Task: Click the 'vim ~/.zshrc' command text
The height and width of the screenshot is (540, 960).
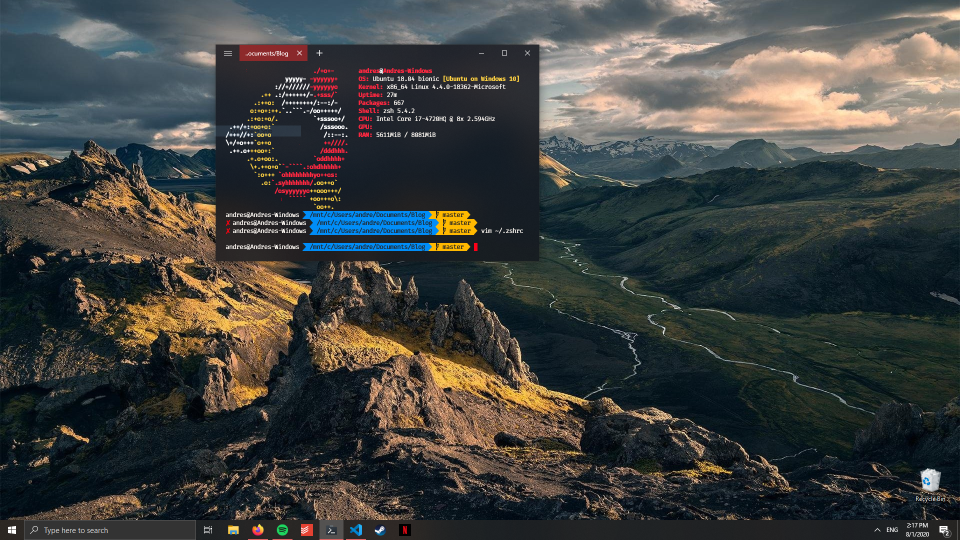Action: [x=502, y=231]
